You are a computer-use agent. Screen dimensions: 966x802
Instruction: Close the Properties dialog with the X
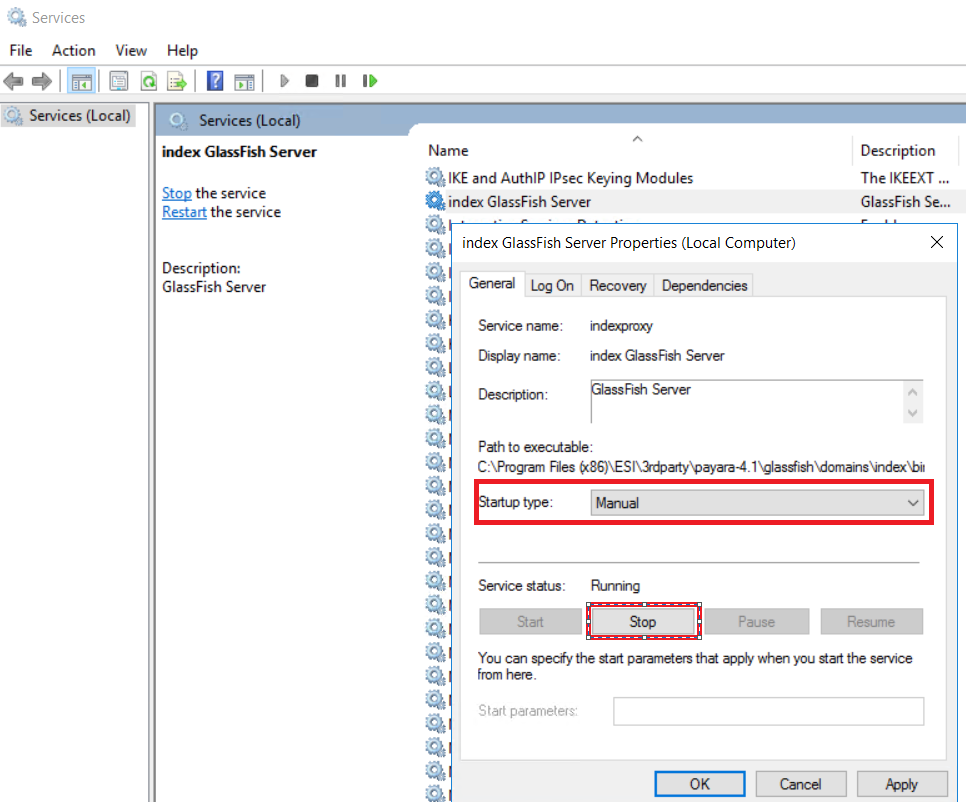pyautogui.click(x=936, y=242)
